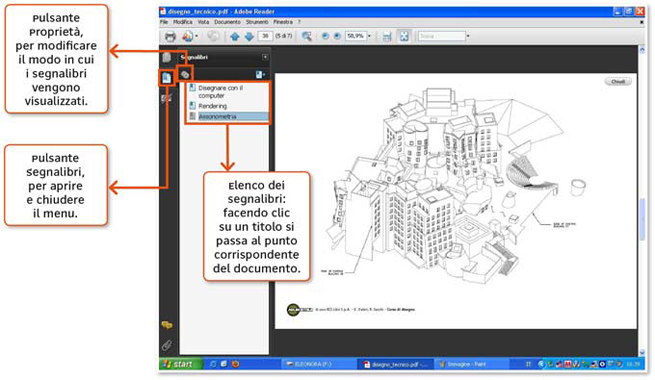
Task: Open the Attachments paperclip panel icon
Action: [x=167, y=345]
